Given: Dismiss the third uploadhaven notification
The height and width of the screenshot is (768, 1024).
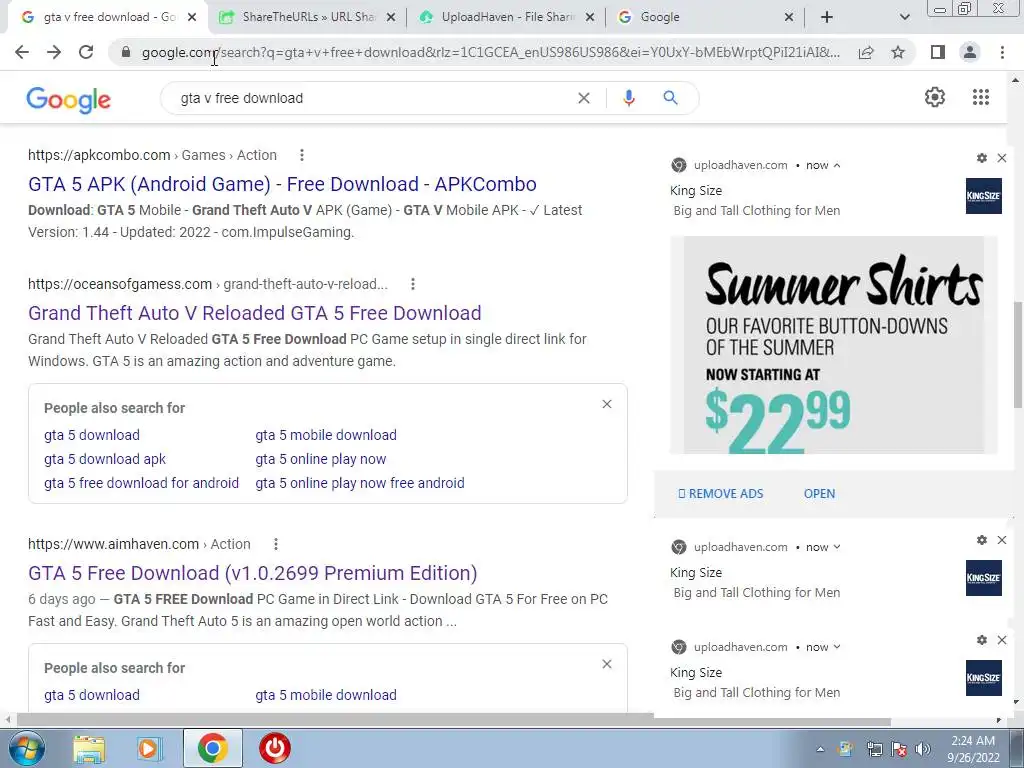Looking at the screenshot, I should point(1002,640).
